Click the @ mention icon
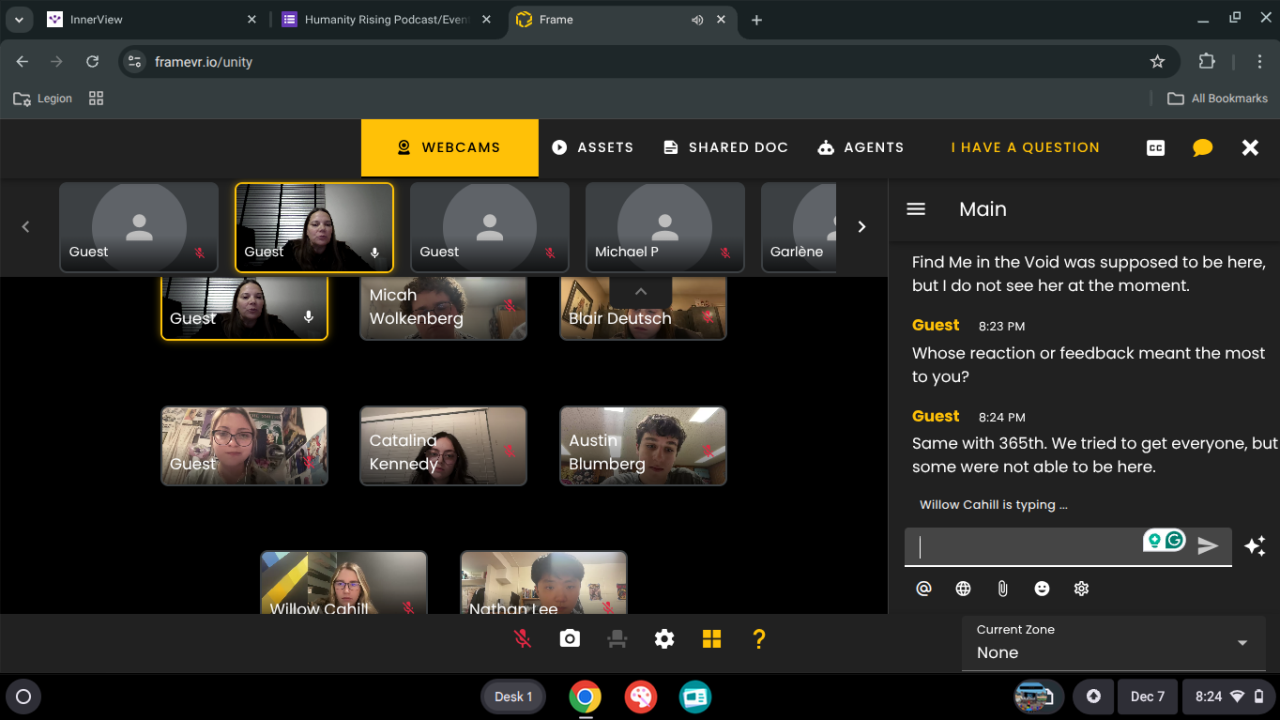Image resolution: width=1280 pixels, height=720 pixels. pyautogui.click(x=924, y=589)
